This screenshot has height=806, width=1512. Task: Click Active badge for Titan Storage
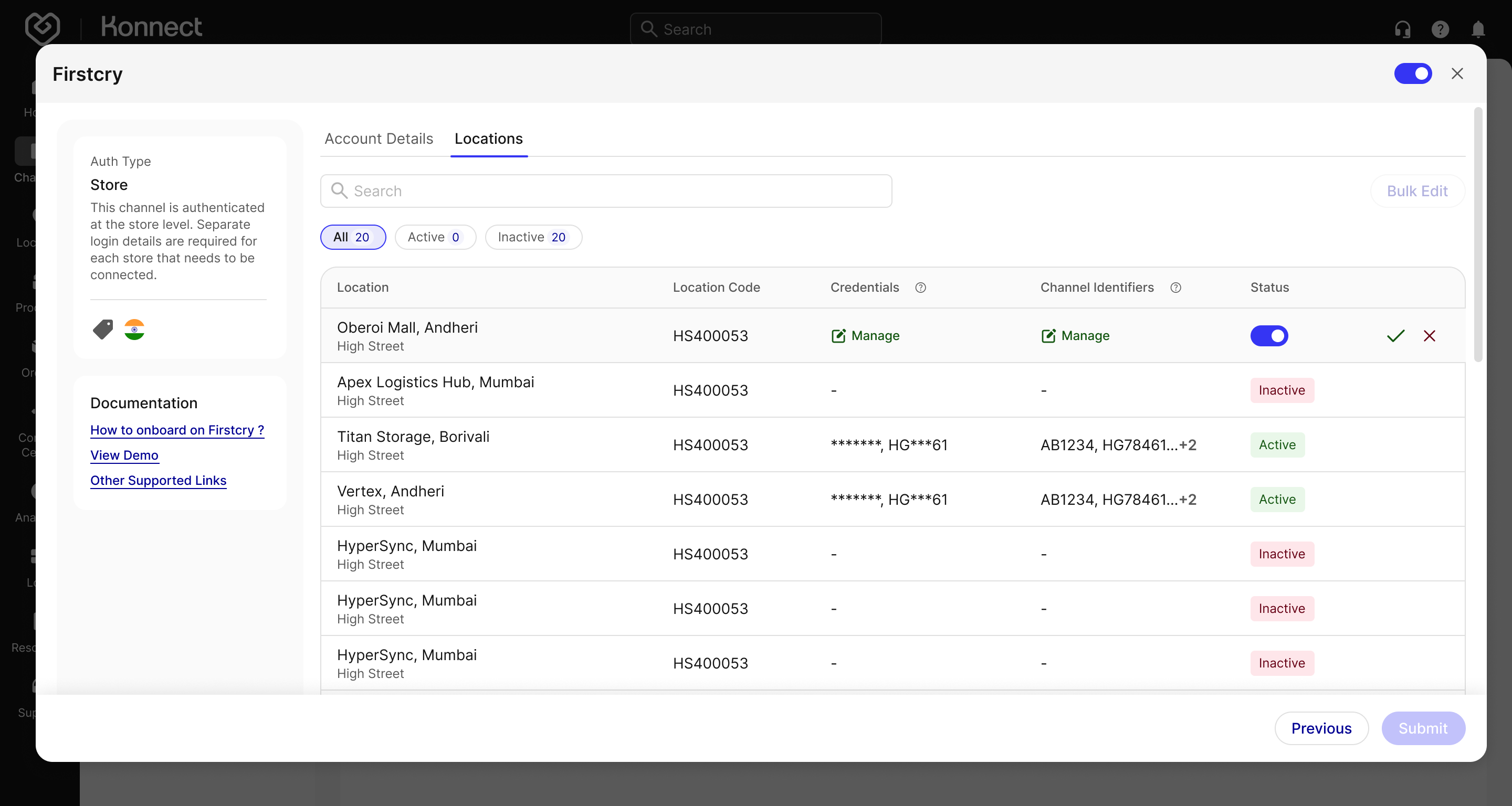point(1277,444)
